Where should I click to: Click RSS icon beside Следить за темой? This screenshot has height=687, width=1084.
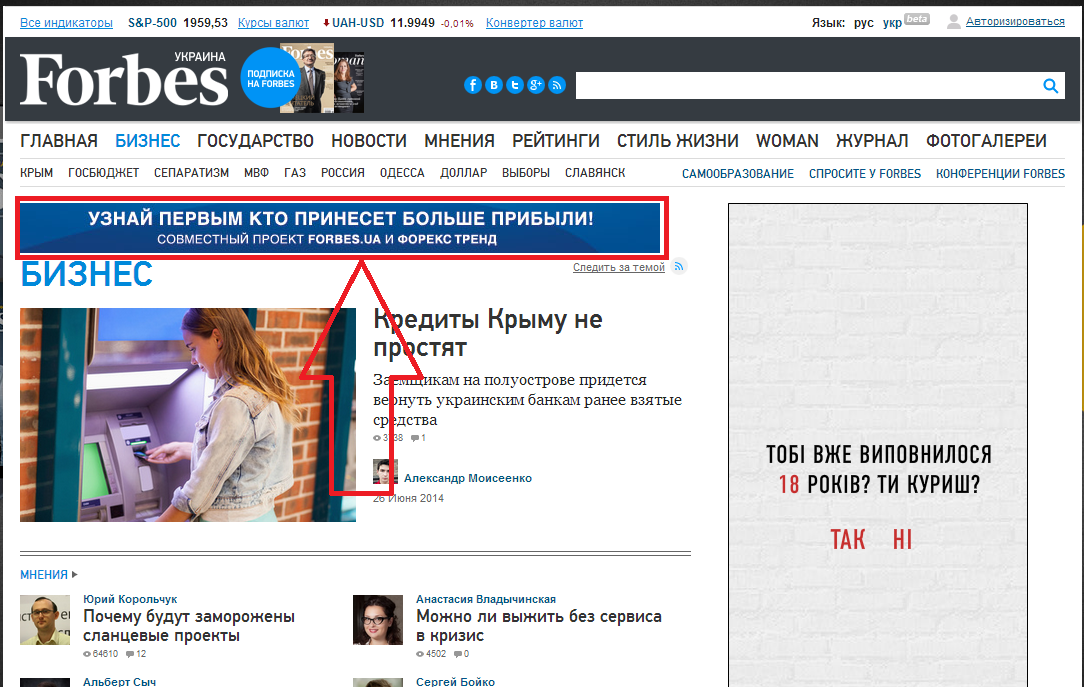coord(680,267)
